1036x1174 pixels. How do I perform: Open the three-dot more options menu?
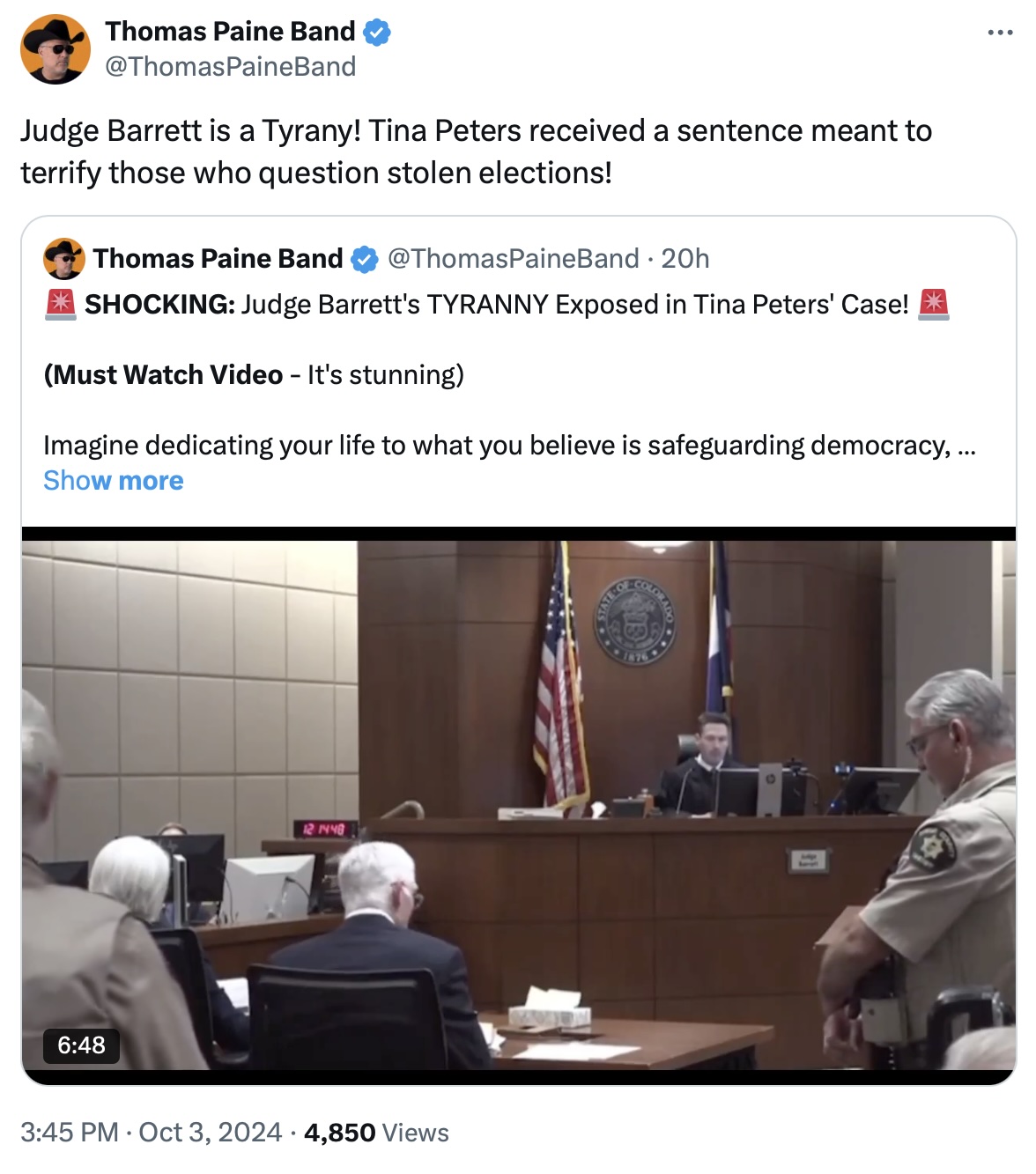pos(1000,33)
